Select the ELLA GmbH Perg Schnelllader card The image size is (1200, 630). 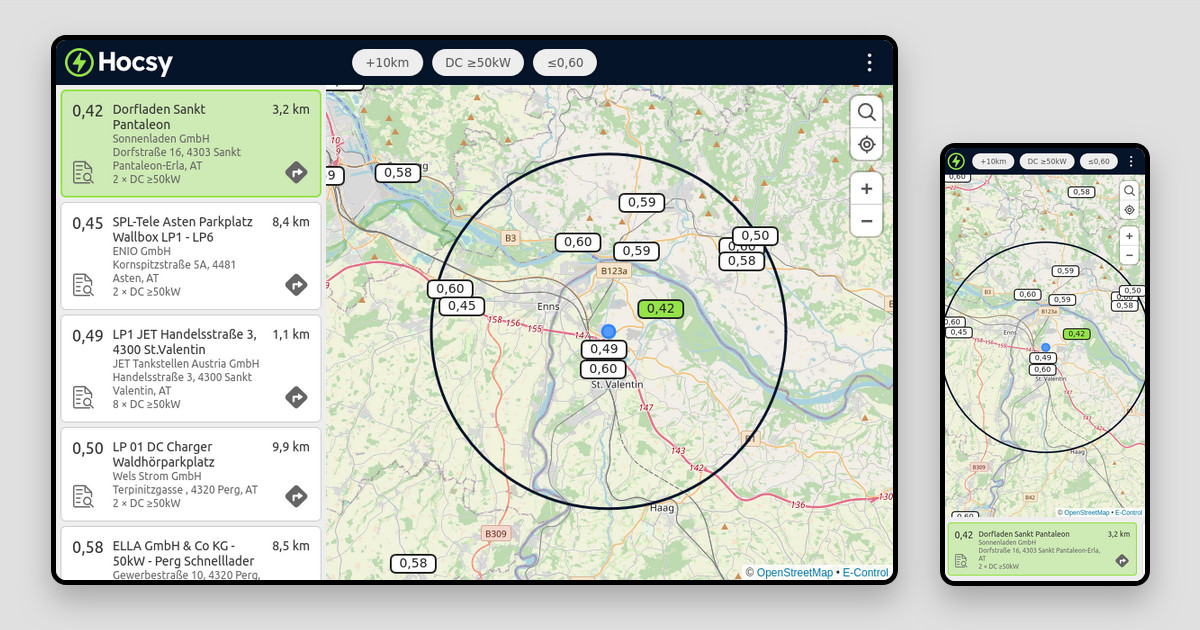pyautogui.click(x=191, y=554)
